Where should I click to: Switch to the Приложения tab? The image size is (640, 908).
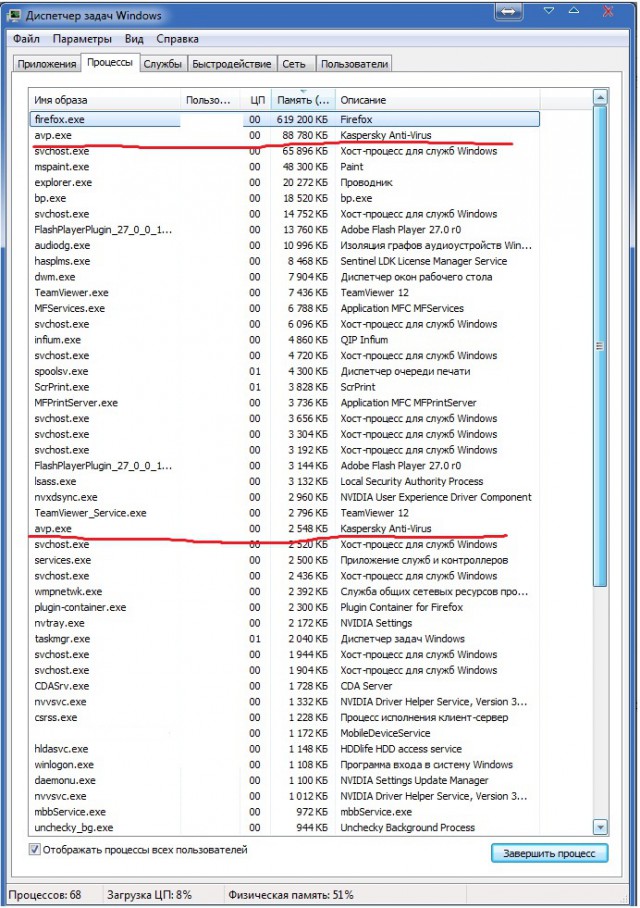click(x=47, y=64)
